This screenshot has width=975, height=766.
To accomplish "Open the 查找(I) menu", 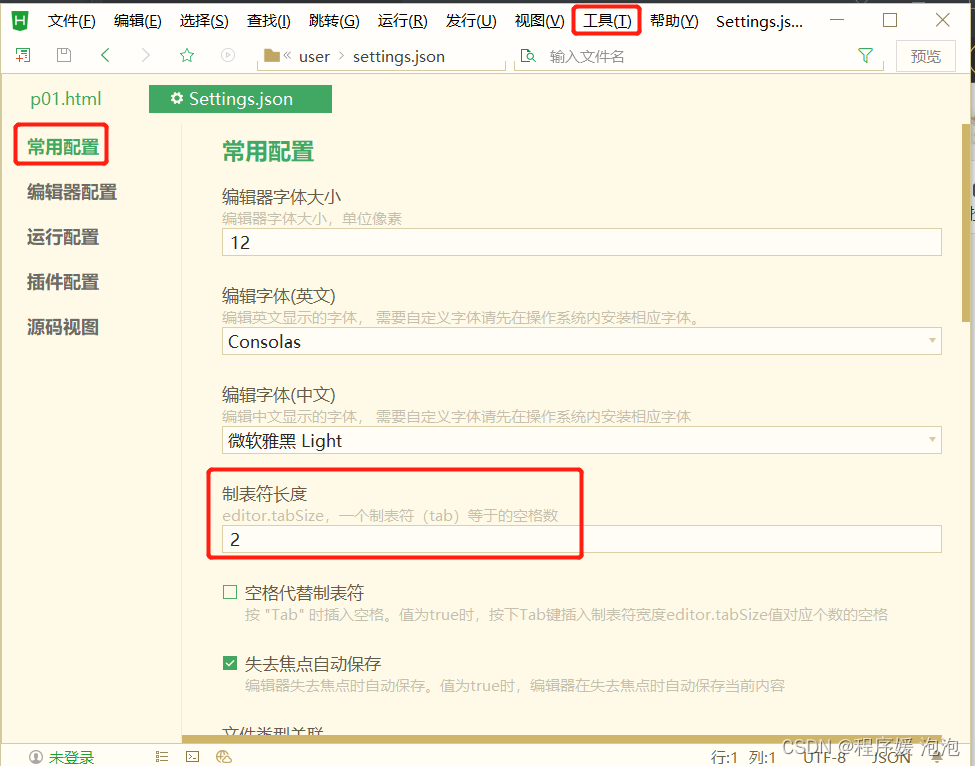I will pyautogui.click(x=269, y=21).
